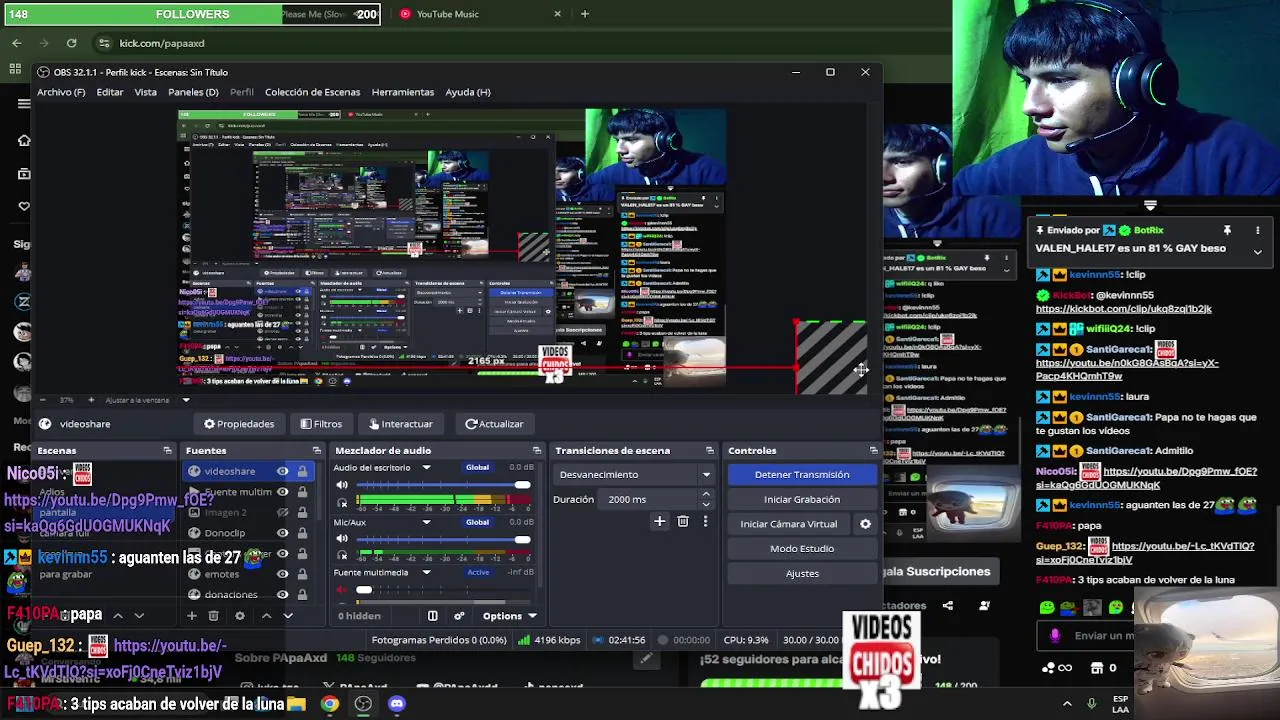
Task: Open Colección de Escenas menu
Action: [312, 92]
